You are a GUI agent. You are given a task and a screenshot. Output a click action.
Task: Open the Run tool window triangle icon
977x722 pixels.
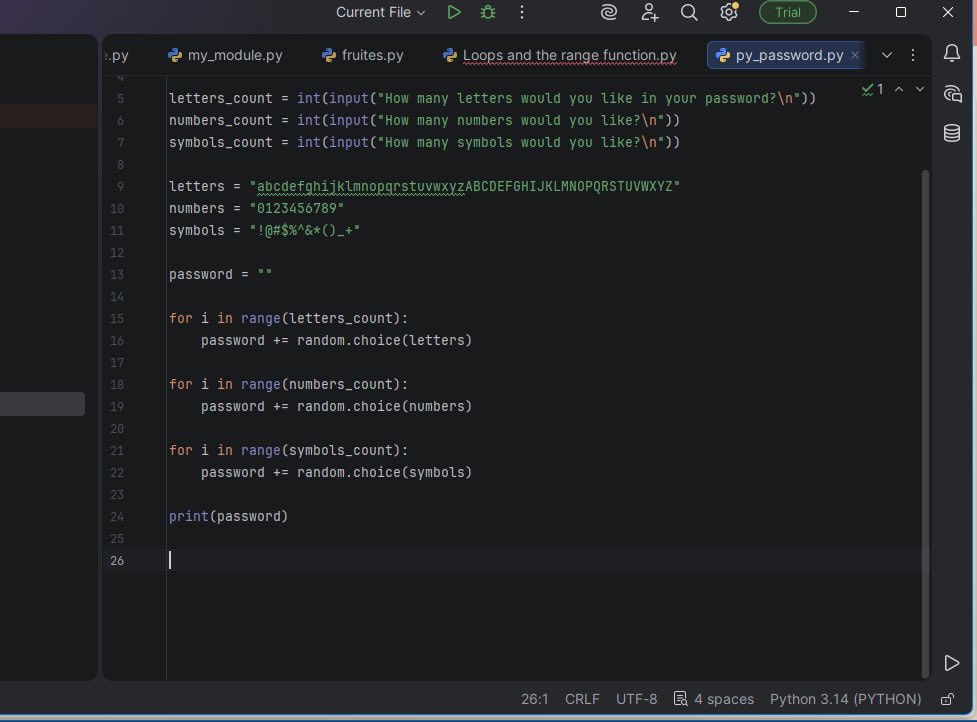coord(951,663)
